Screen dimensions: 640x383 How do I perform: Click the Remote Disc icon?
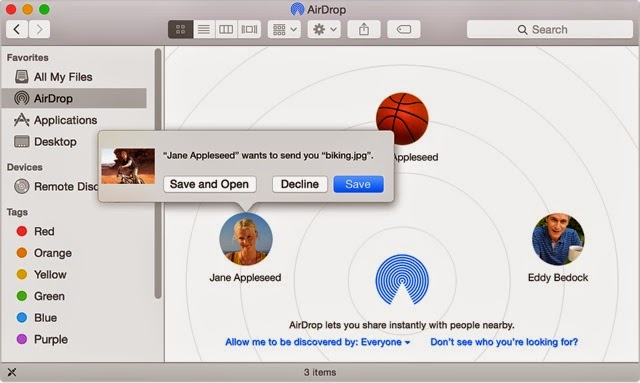point(22,187)
